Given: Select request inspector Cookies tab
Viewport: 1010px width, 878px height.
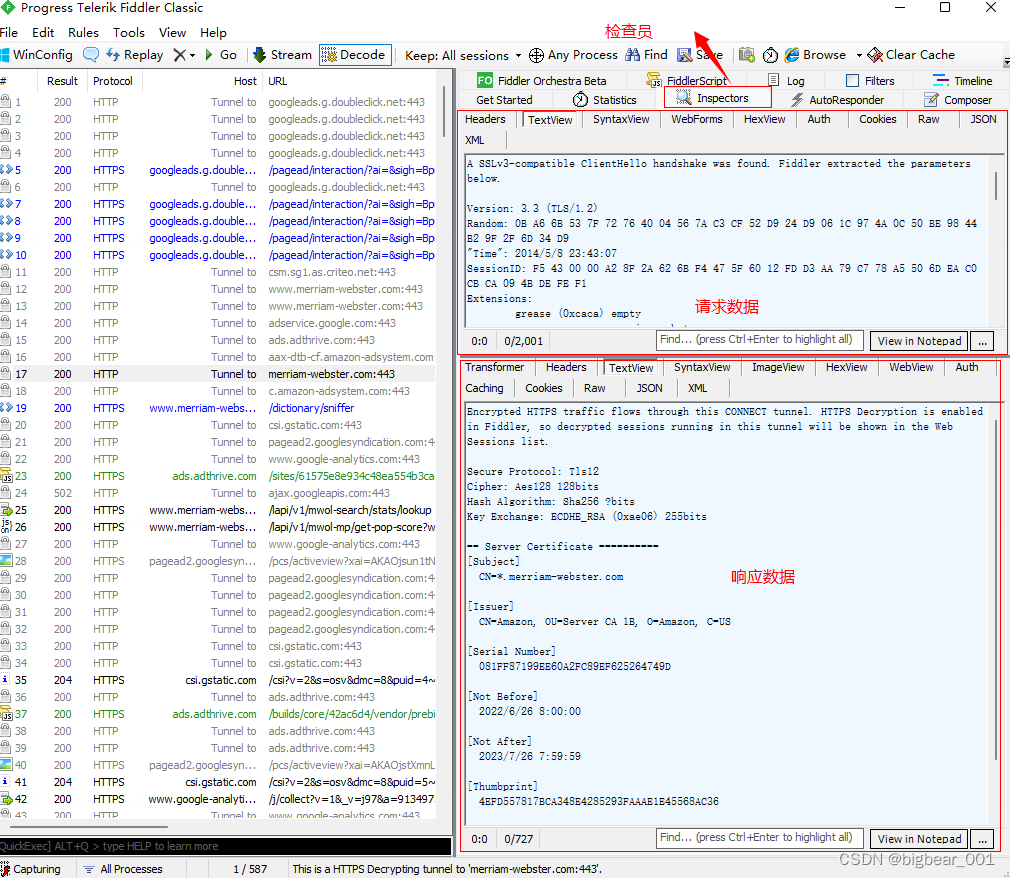Looking at the screenshot, I should (877, 119).
